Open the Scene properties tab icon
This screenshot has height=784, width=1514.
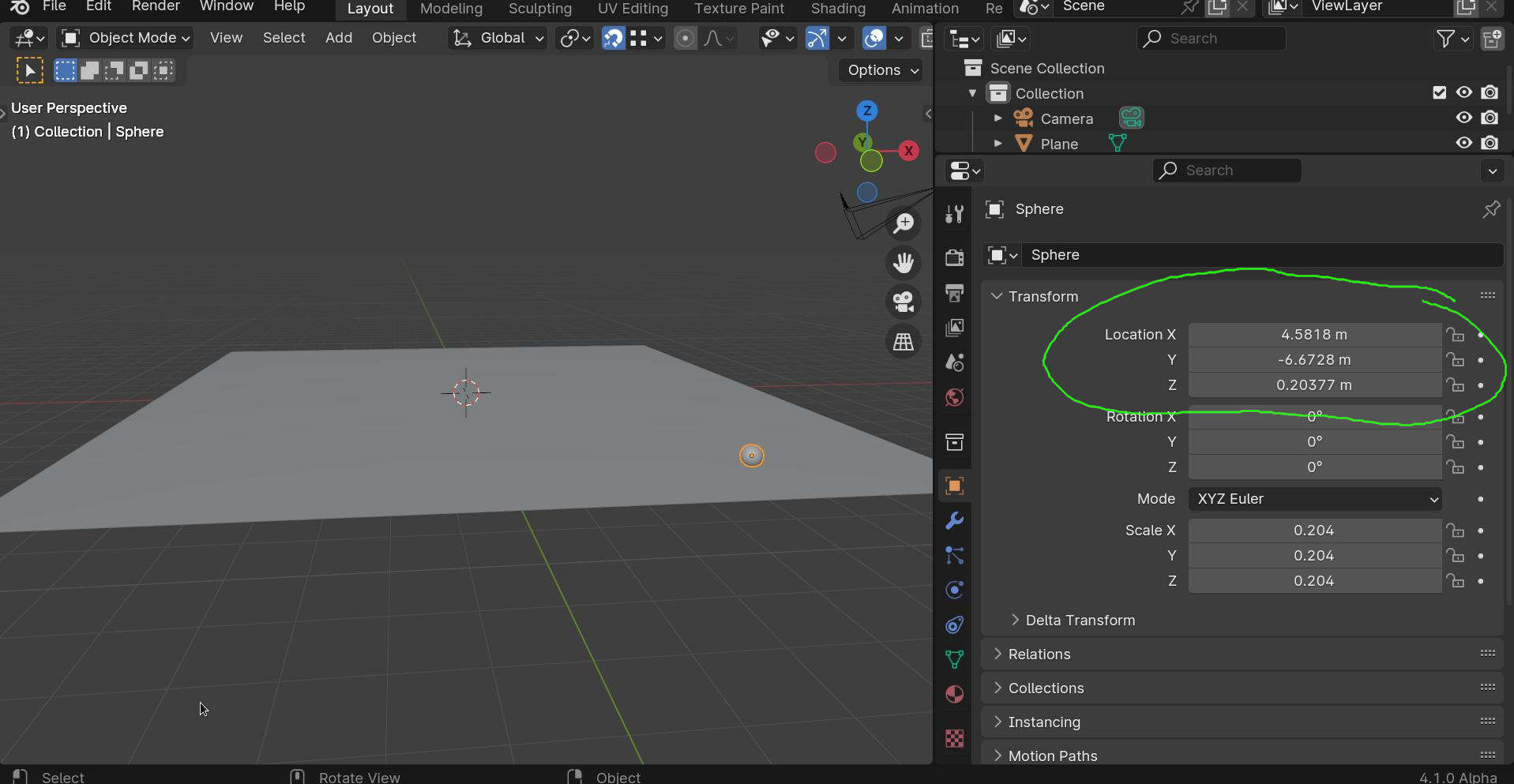coord(954,362)
